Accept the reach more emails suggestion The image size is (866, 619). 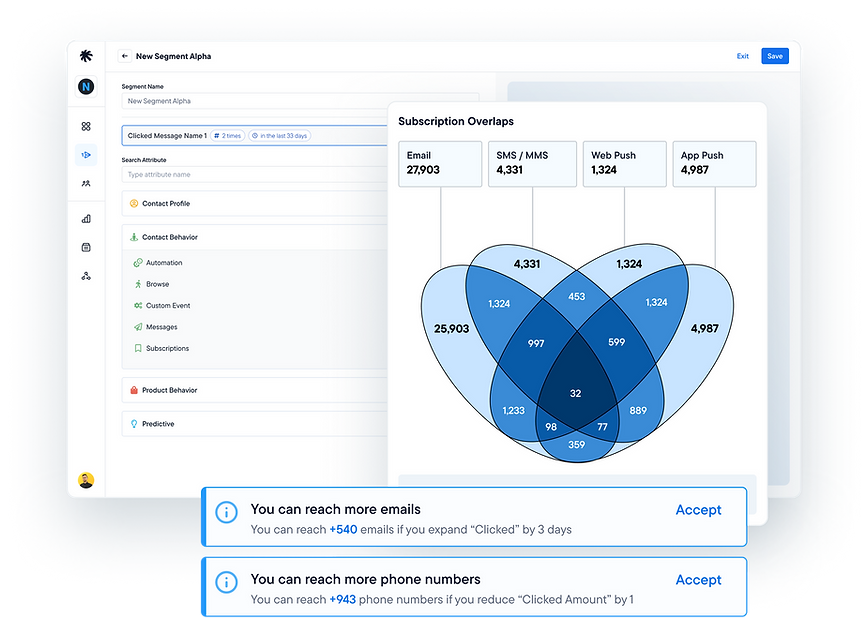point(698,510)
